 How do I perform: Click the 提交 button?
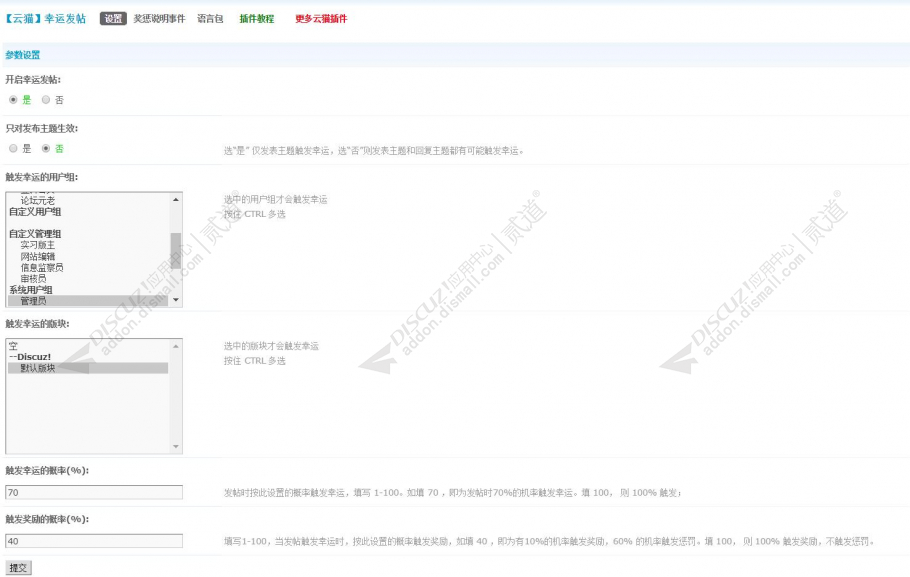click(18, 568)
